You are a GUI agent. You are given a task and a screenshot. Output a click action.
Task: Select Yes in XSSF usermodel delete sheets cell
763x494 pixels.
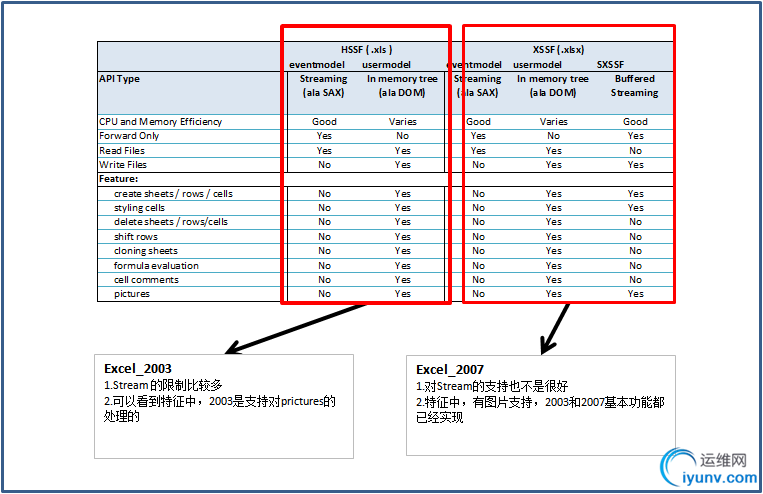553,222
